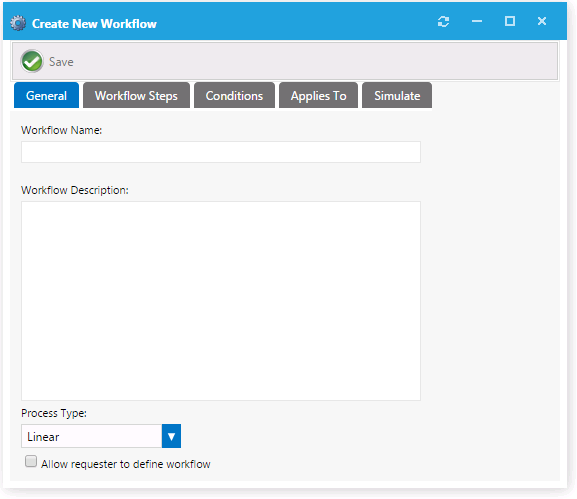Click the Save button label
This screenshot has height=499, width=577.
pyautogui.click(x=61, y=62)
